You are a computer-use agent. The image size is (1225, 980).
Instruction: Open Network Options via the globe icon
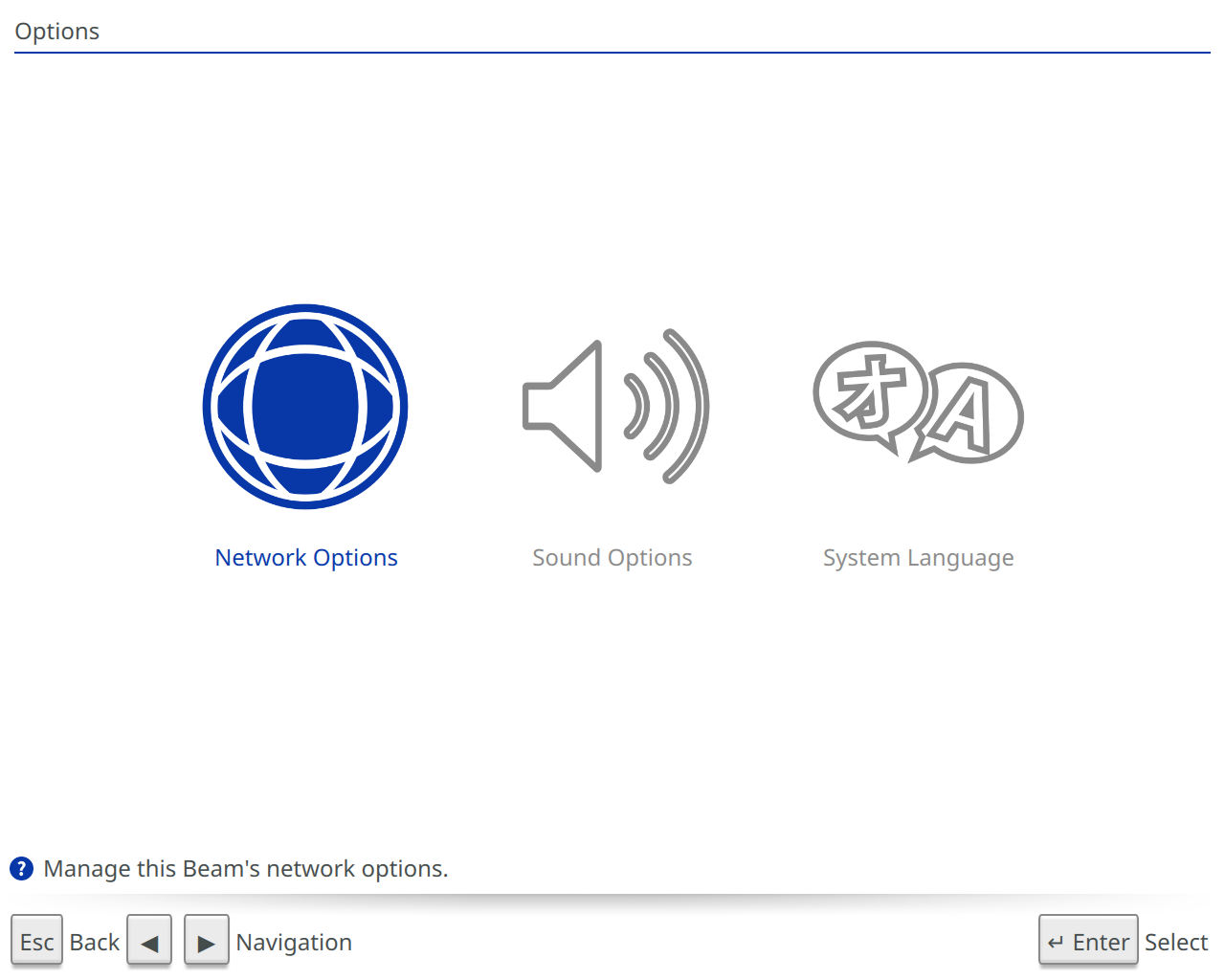(305, 407)
